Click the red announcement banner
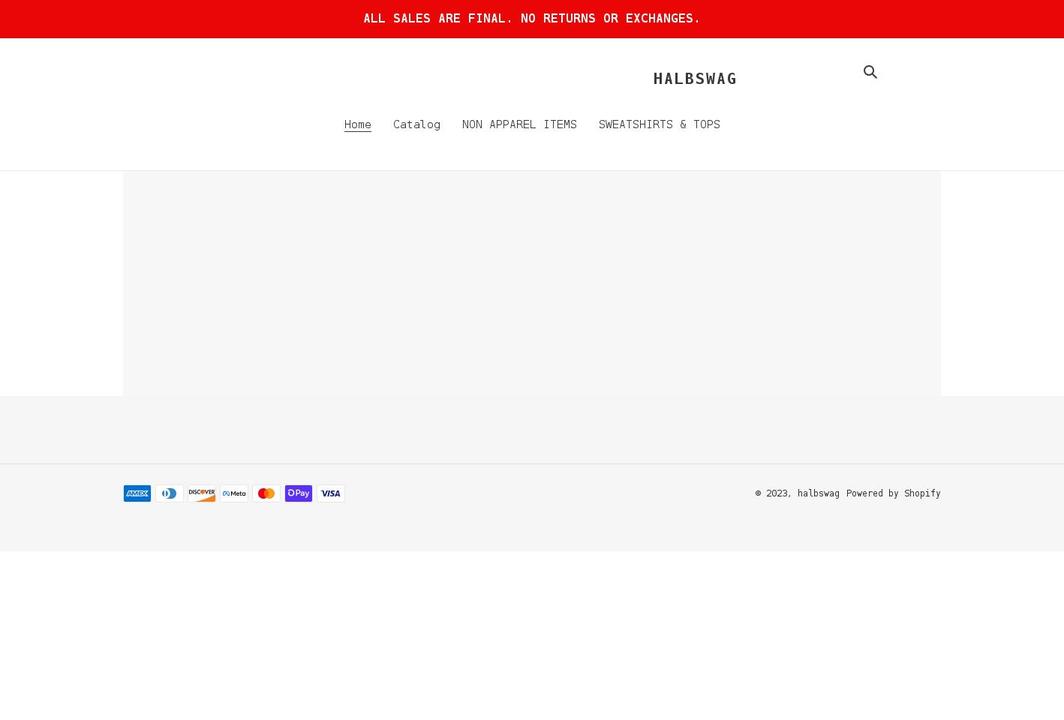1064x720 pixels. [532, 18]
